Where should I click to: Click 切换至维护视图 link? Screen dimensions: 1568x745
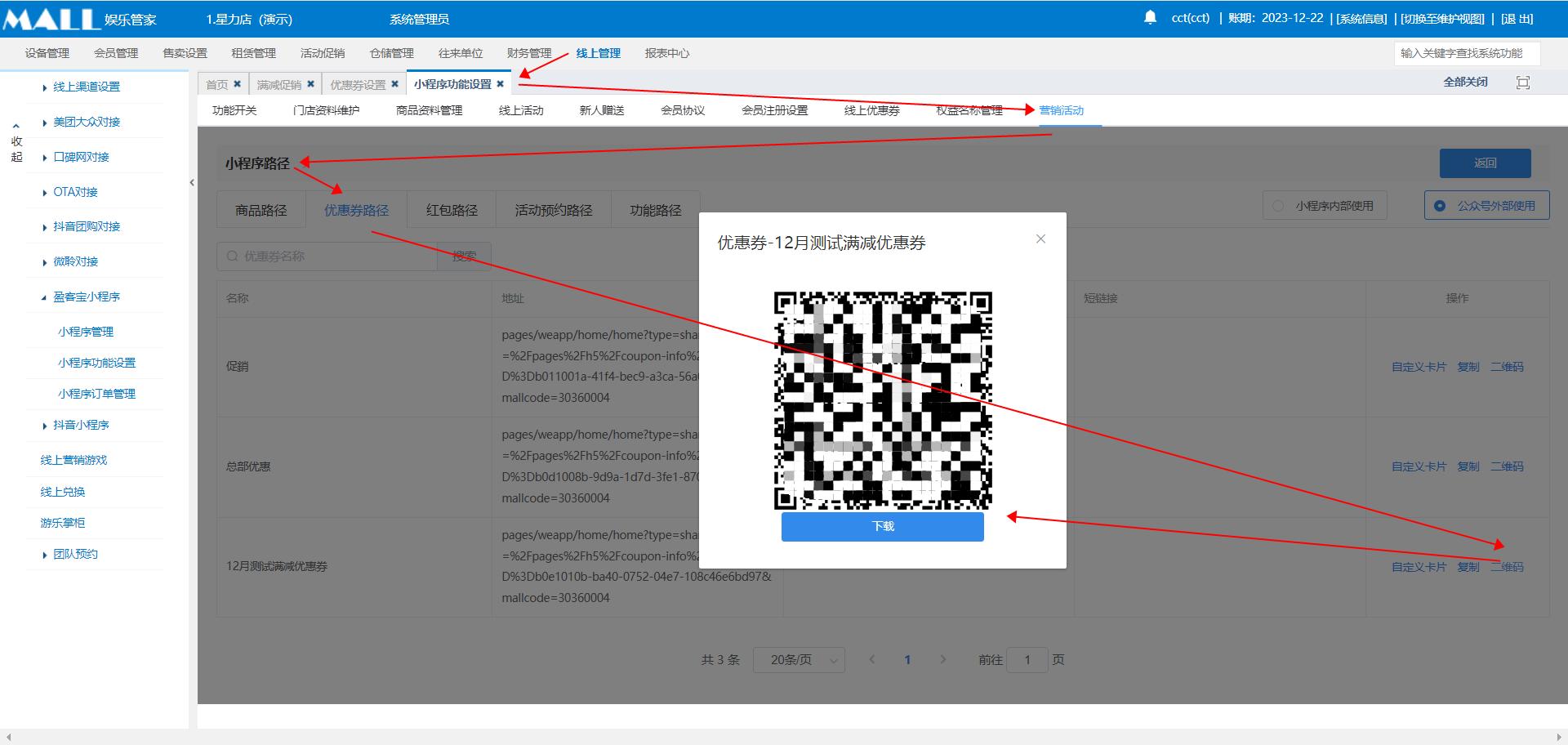(1443, 18)
